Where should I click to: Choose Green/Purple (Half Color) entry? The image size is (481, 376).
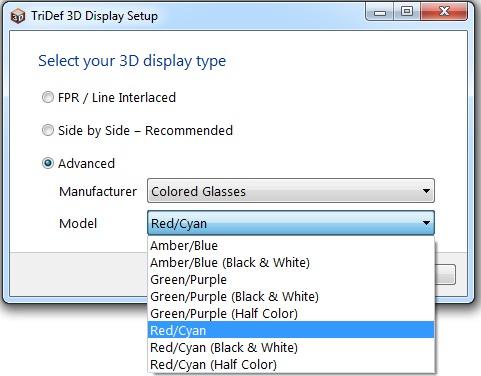[291, 314]
